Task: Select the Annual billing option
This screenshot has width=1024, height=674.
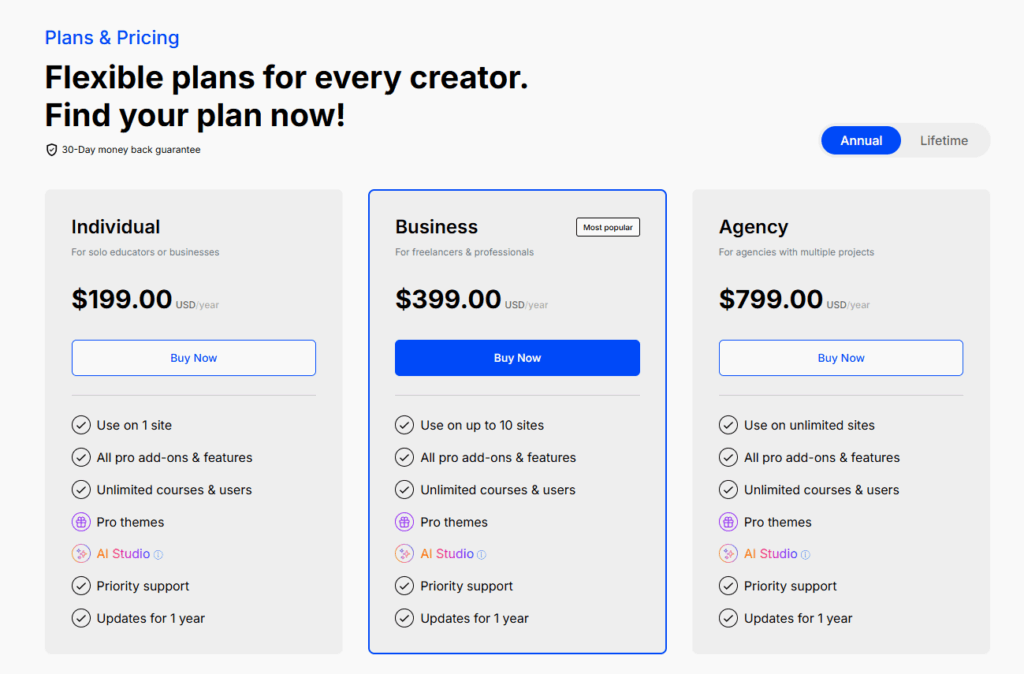Action: click(861, 141)
